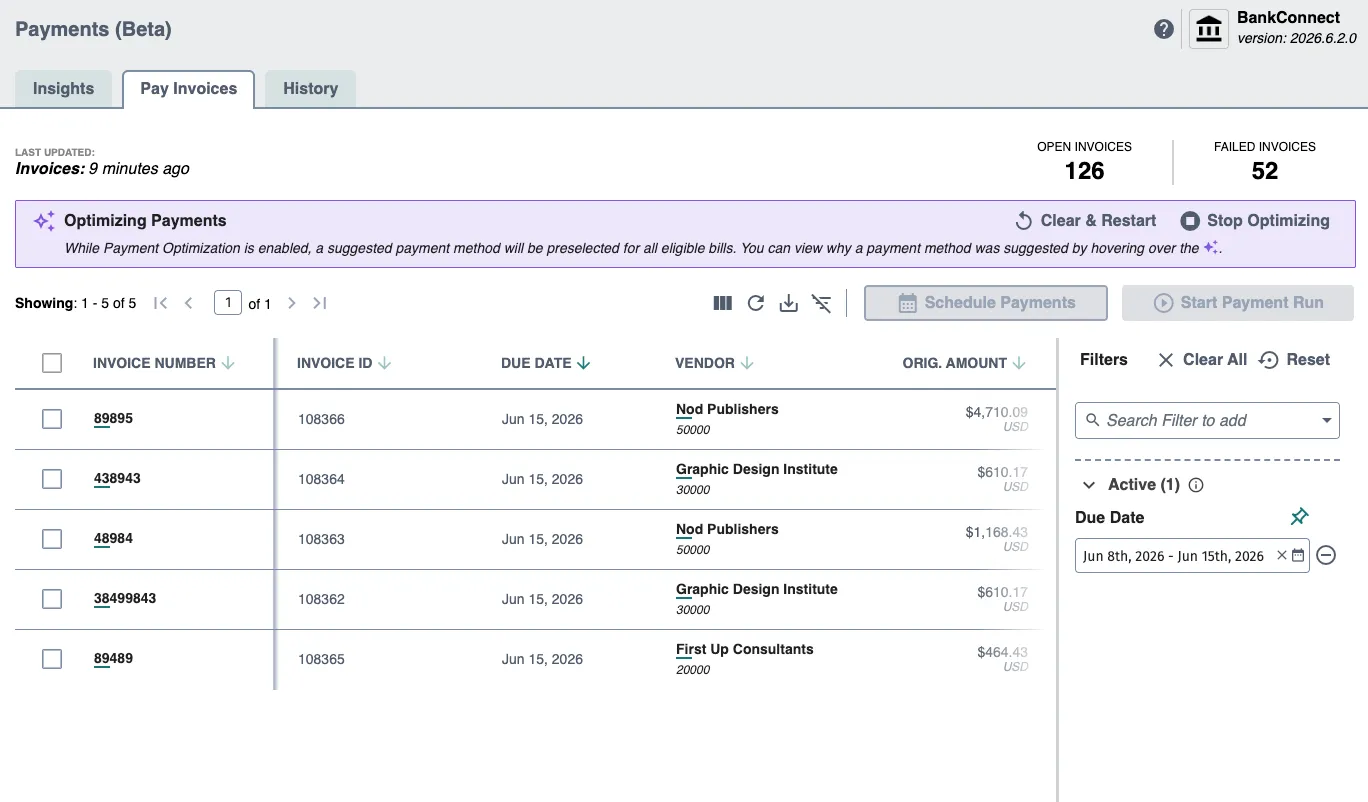Screen dimensions: 1368x802
Task: Select the Pay Invoices tab
Action: (189, 88)
